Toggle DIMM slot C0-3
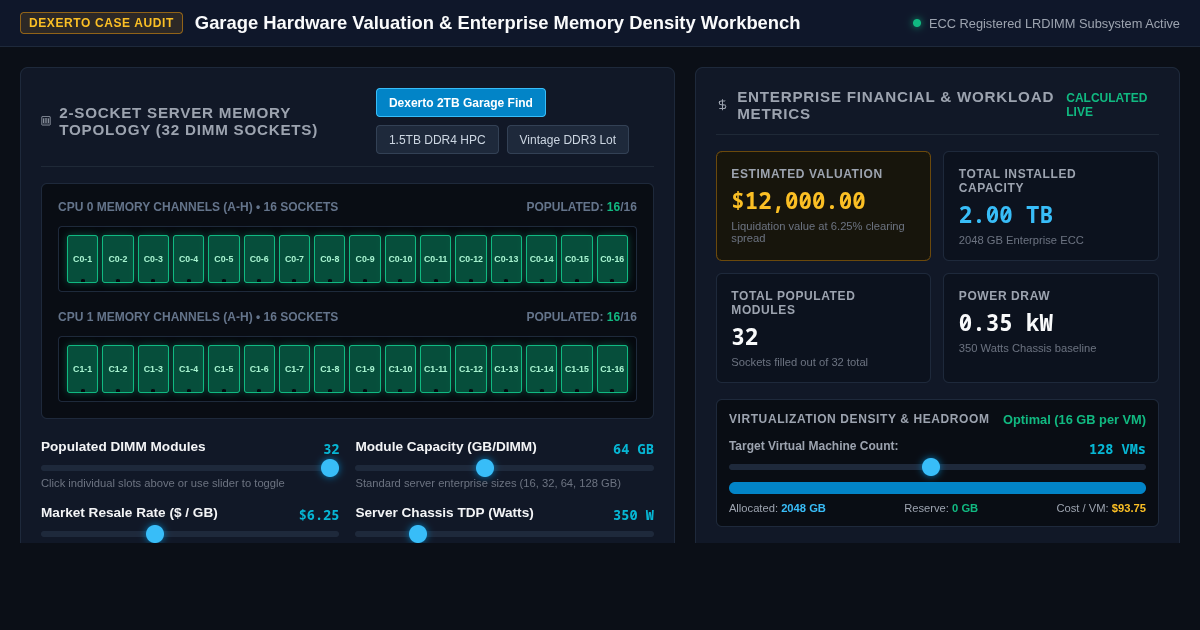 (x=153, y=259)
